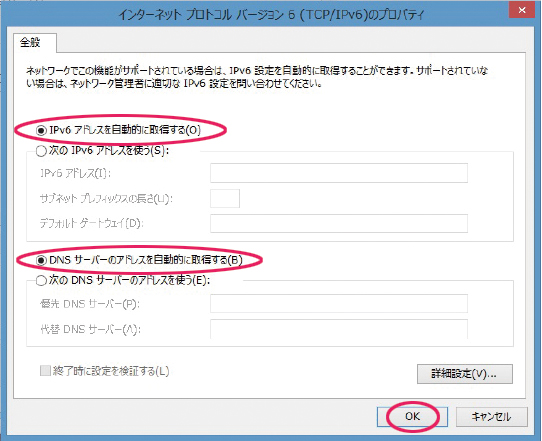Confirm with the OK button
This screenshot has height=441, width=542.
point(412,417)
